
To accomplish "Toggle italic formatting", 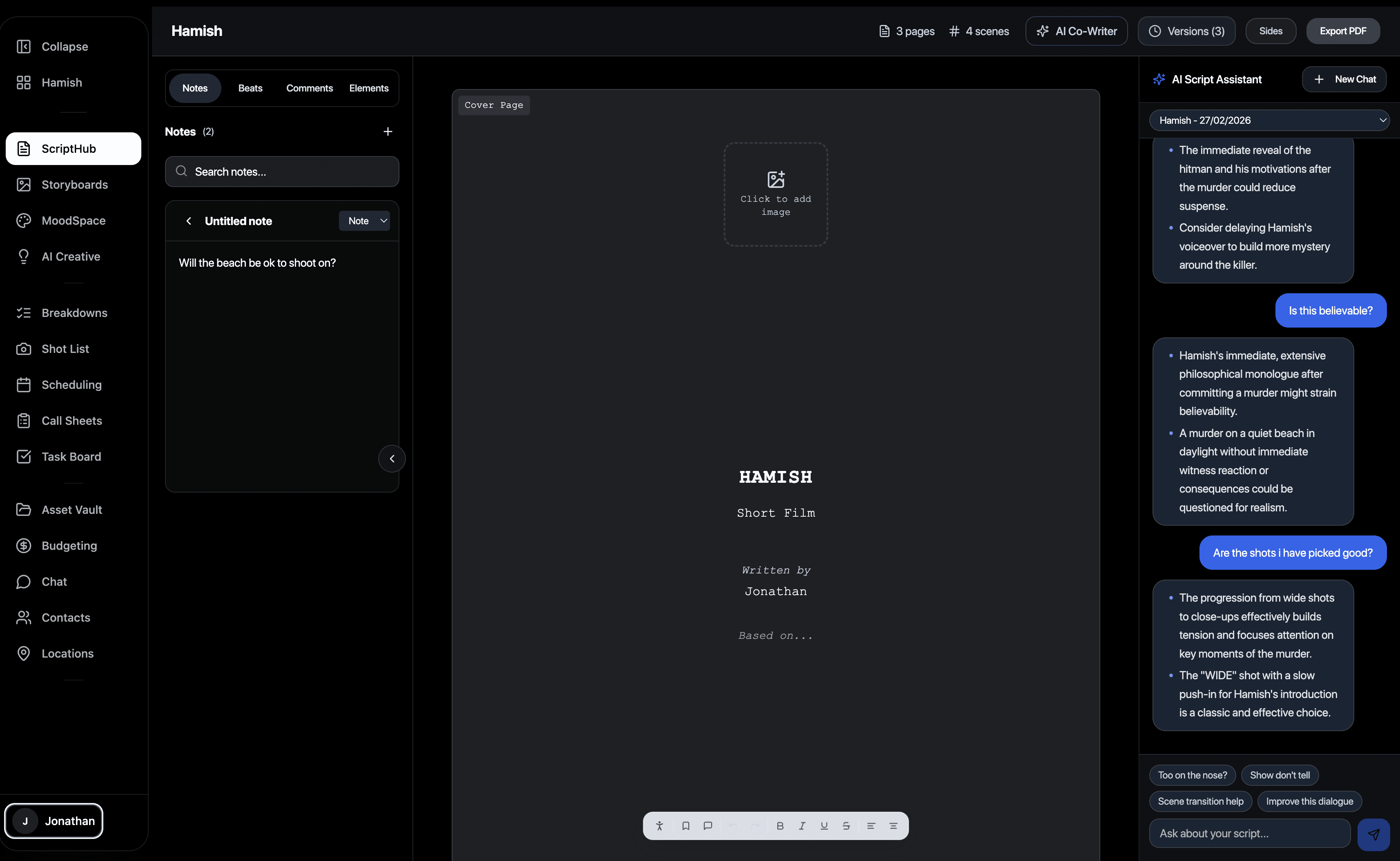I will (802, 826).
